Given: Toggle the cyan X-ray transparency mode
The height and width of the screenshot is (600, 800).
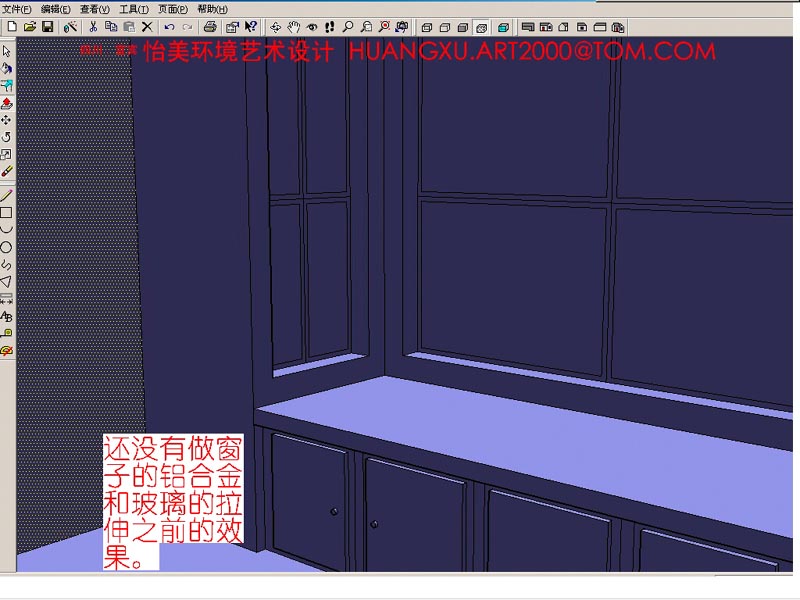Looking at the screenshot, I should (504, 27).
